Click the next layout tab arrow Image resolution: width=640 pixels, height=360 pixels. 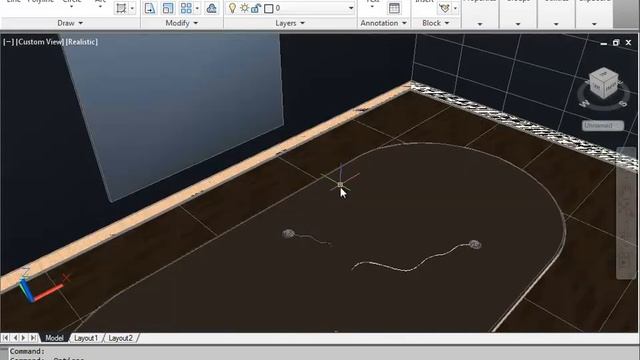[24, 338]
